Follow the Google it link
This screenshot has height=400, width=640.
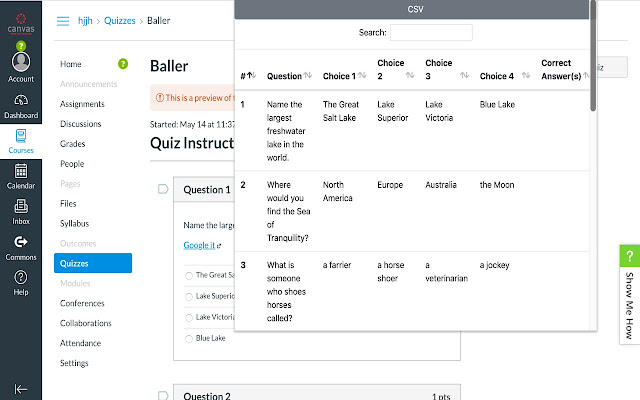click(x=199, y=245)
